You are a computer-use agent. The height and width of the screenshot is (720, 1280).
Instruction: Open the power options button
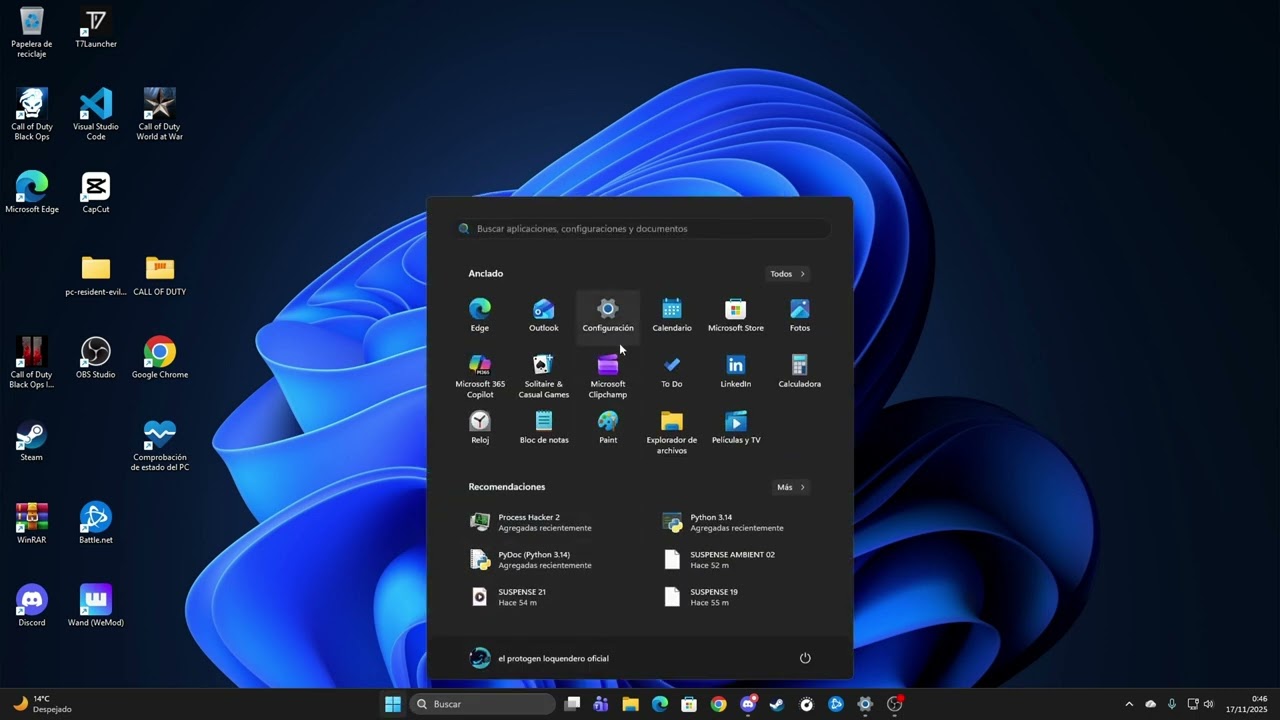point(805,658)
